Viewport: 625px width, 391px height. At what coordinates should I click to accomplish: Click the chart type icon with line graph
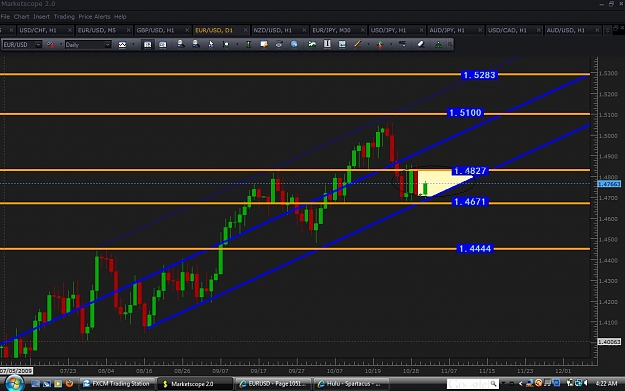(x=122, y=45)
